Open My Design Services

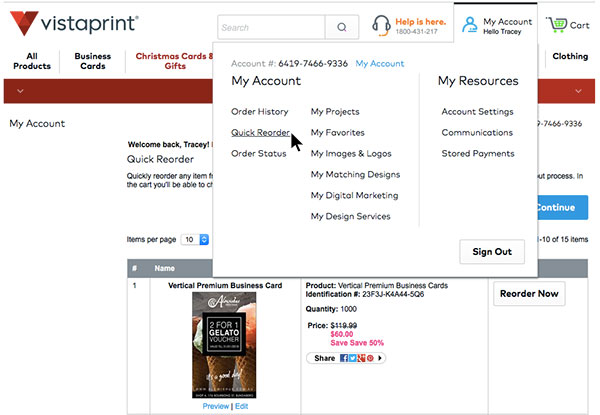(x=351, y=216)
